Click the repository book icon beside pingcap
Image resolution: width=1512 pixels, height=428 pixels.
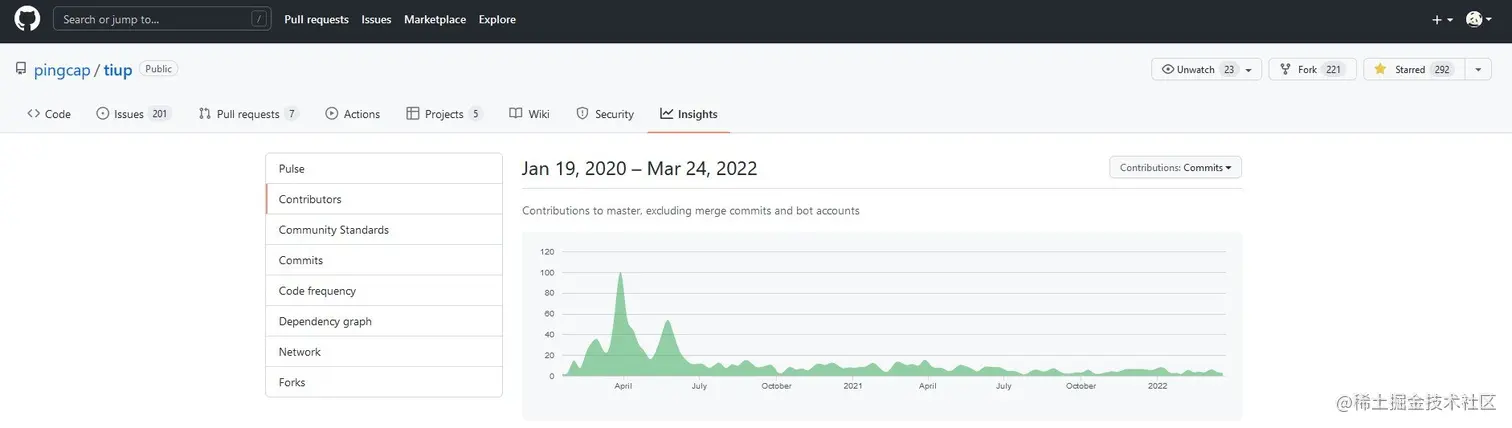21,69
